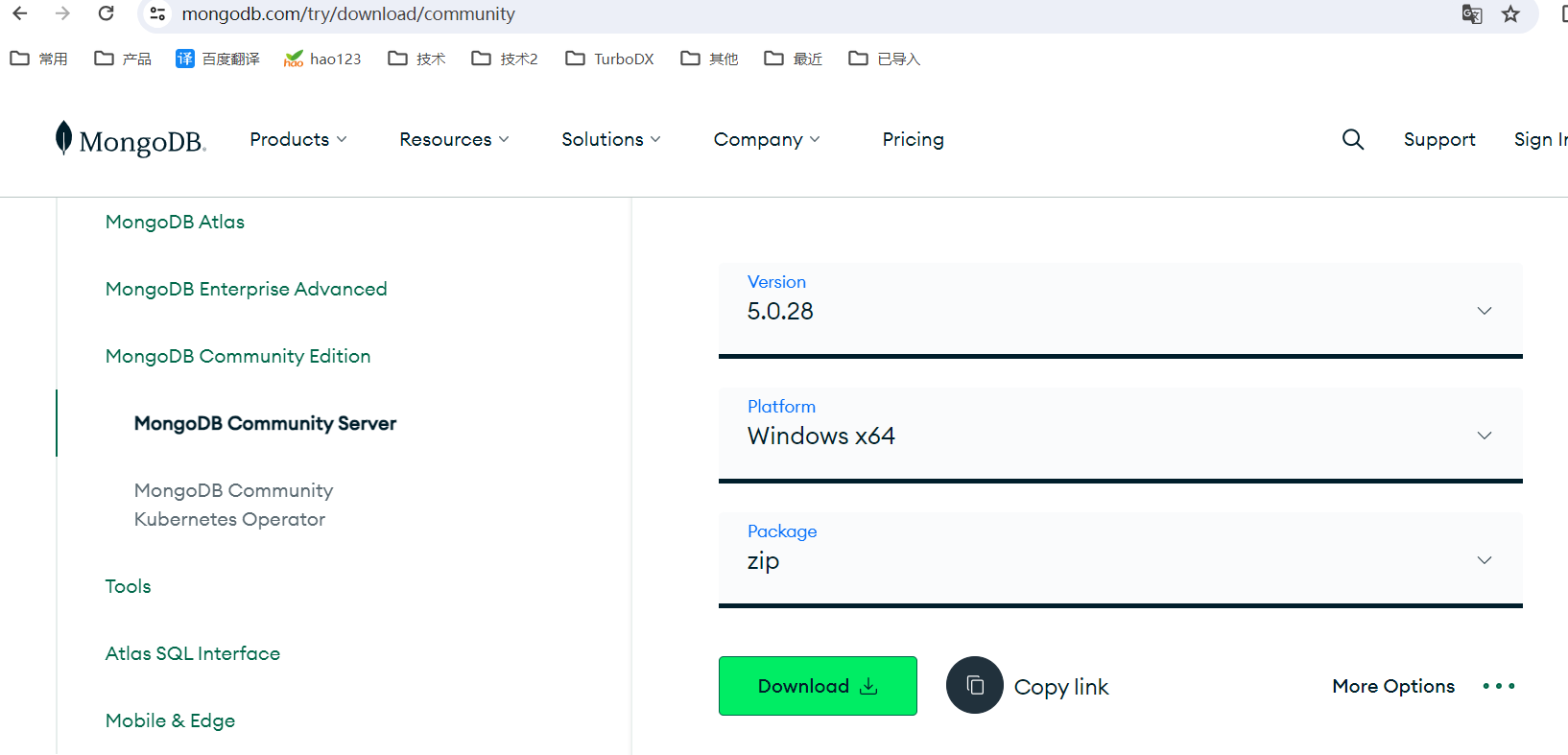Open the 技术2 bookmarks folder
Screen dimensions: 1568x755
tap(505, 59)
